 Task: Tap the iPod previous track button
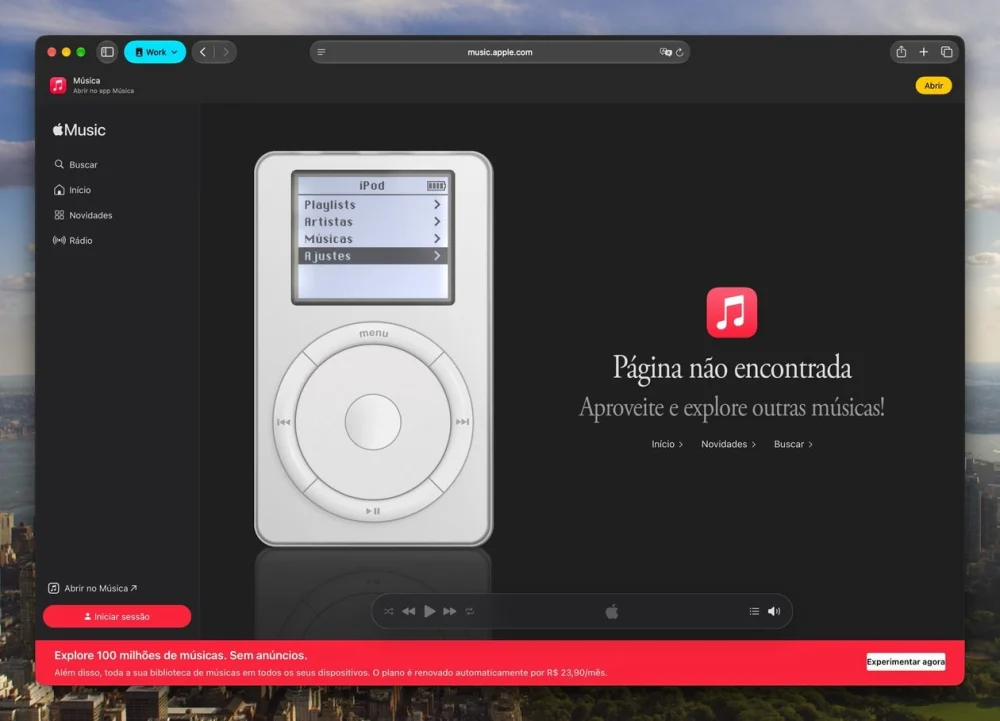(x=284, y=422)
